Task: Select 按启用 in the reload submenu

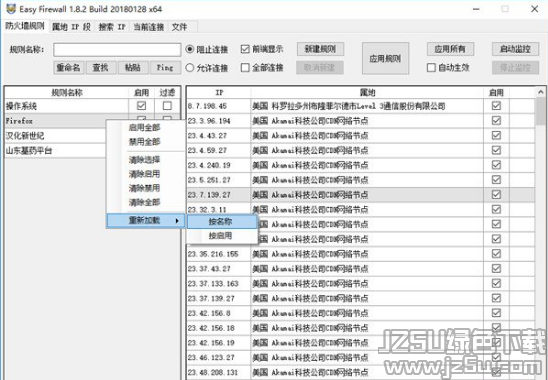Action: click(x=222, y=236)
